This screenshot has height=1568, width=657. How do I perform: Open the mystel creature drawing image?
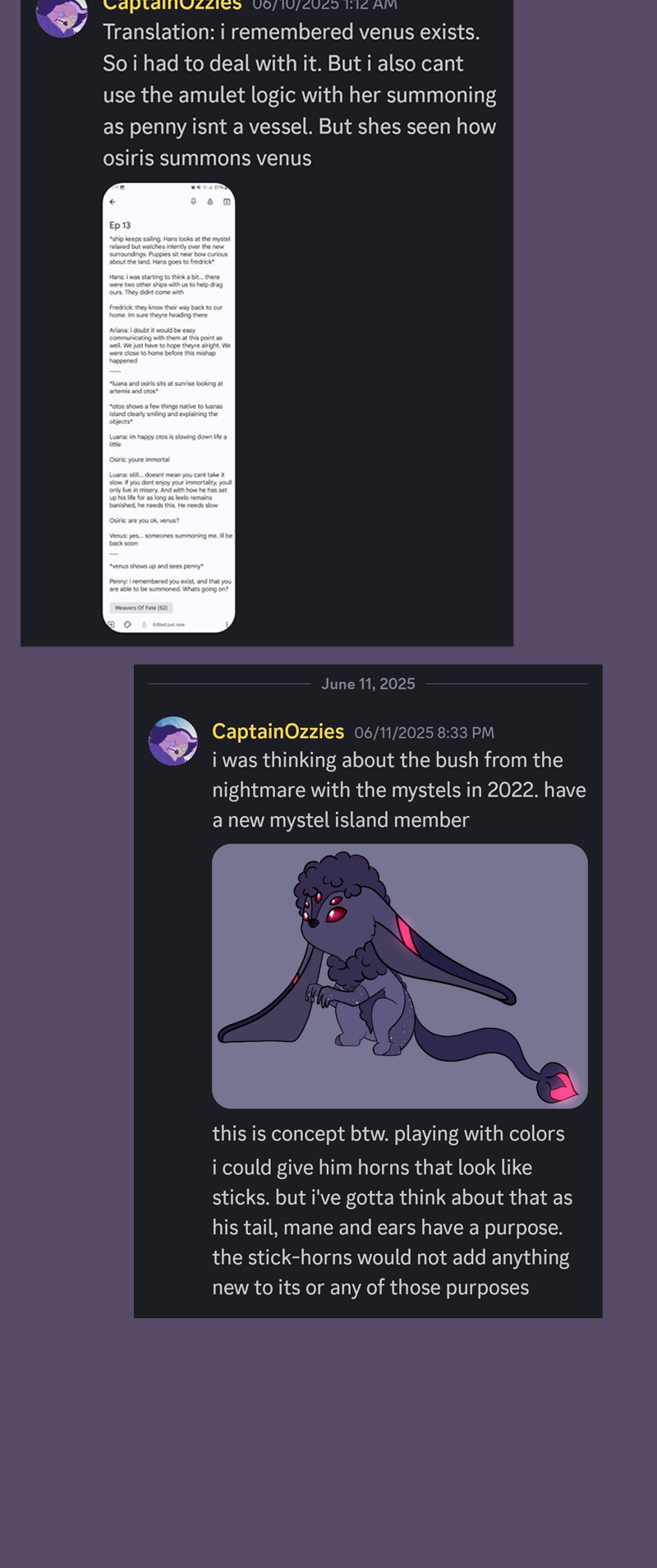400,976
